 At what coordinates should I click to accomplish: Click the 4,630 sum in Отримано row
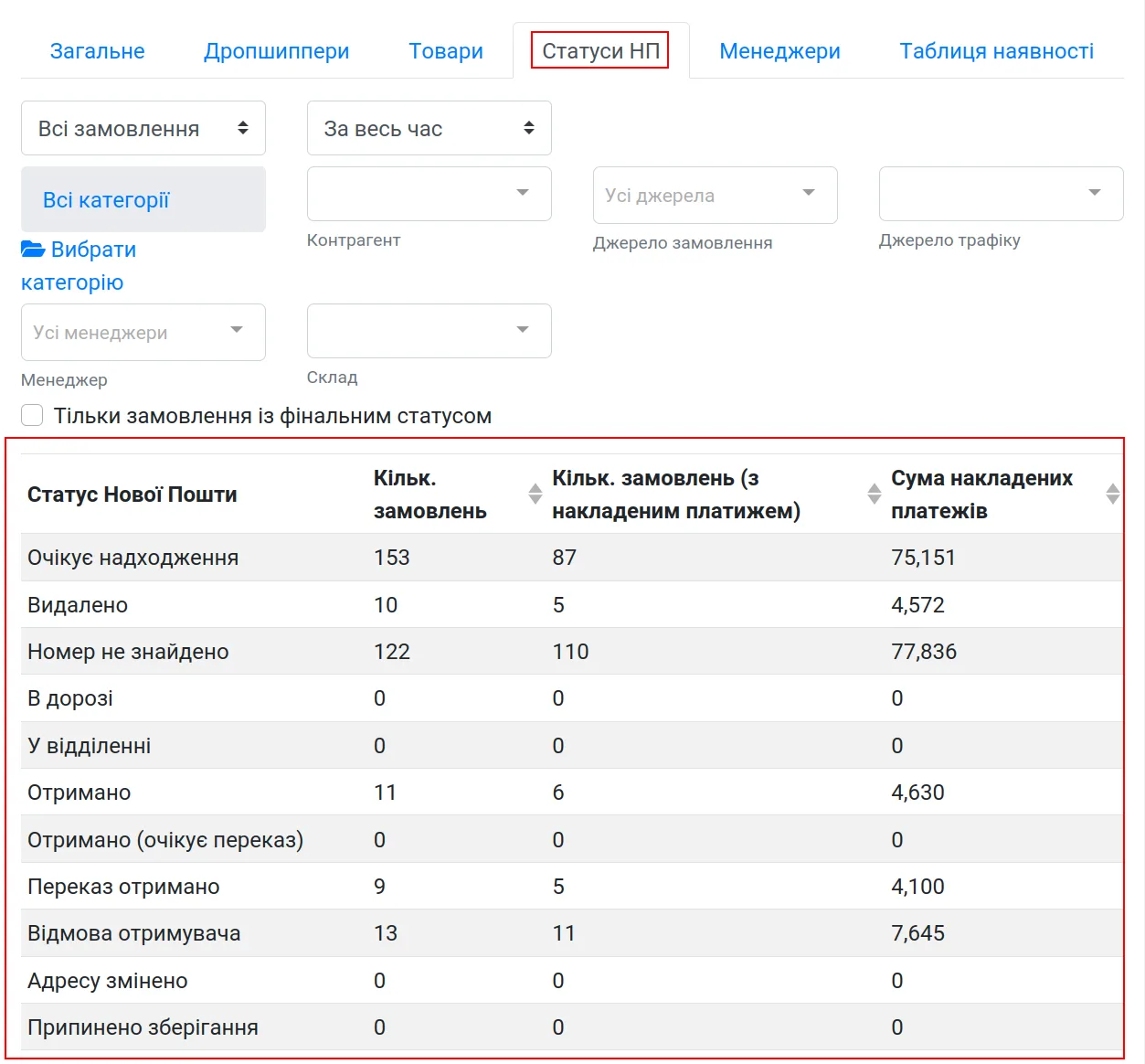click(x=917, y=793)
